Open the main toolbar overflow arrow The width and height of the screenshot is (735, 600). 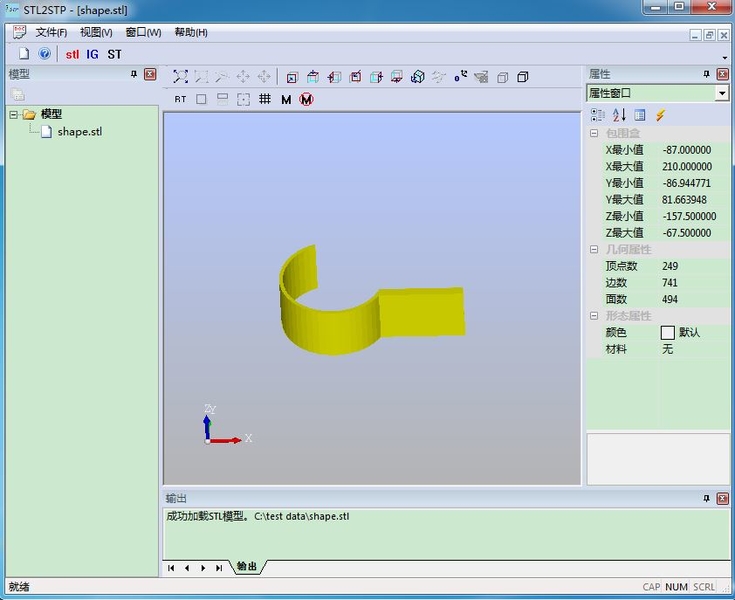(725, 58)
